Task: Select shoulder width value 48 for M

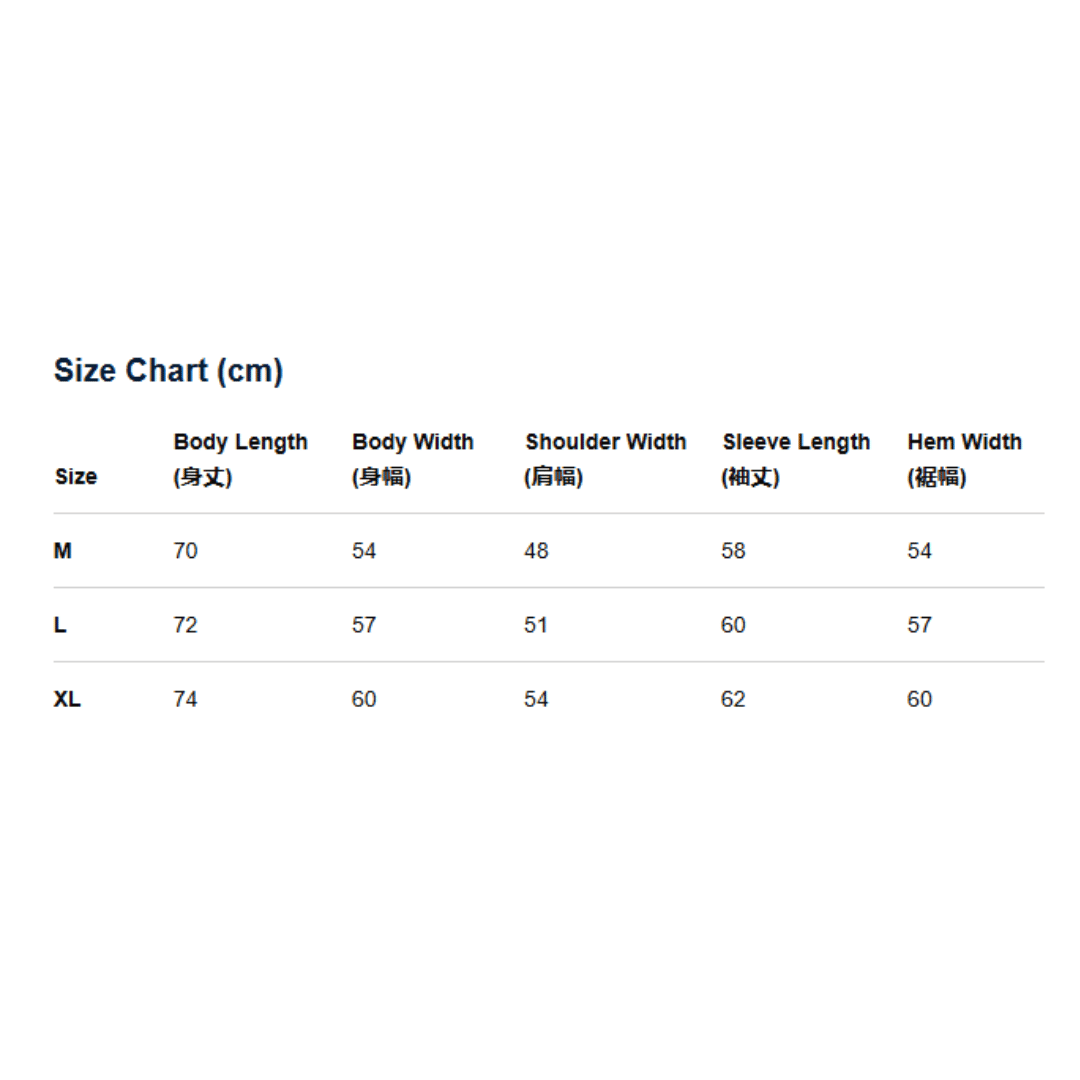Action: click(536, 550)
